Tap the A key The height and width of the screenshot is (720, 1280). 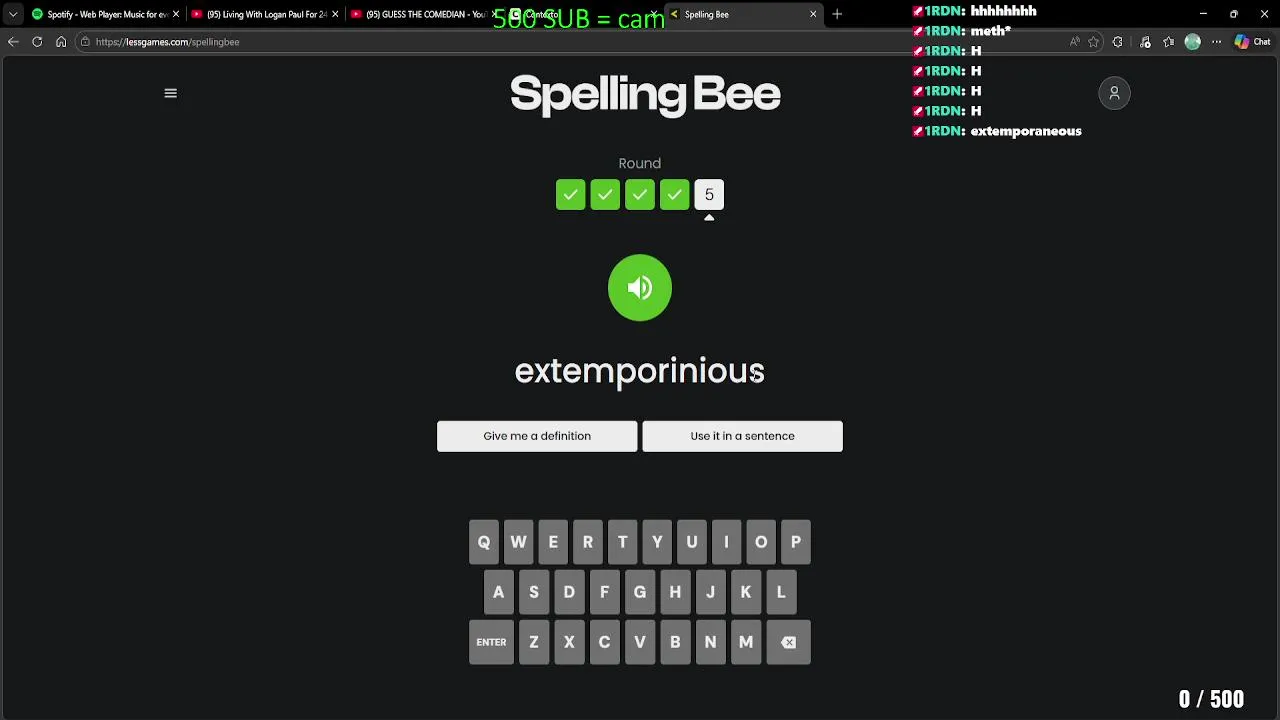point(498,592)
